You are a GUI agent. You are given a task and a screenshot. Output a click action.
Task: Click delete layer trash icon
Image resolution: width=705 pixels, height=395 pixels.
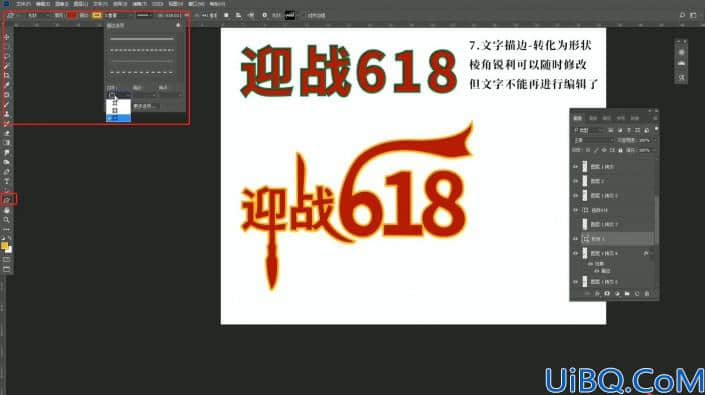647,294
